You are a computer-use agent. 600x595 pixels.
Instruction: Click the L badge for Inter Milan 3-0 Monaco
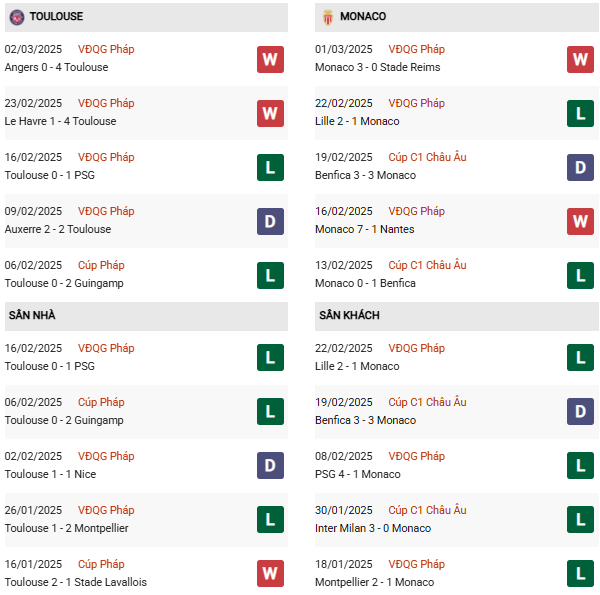[581, 520]
